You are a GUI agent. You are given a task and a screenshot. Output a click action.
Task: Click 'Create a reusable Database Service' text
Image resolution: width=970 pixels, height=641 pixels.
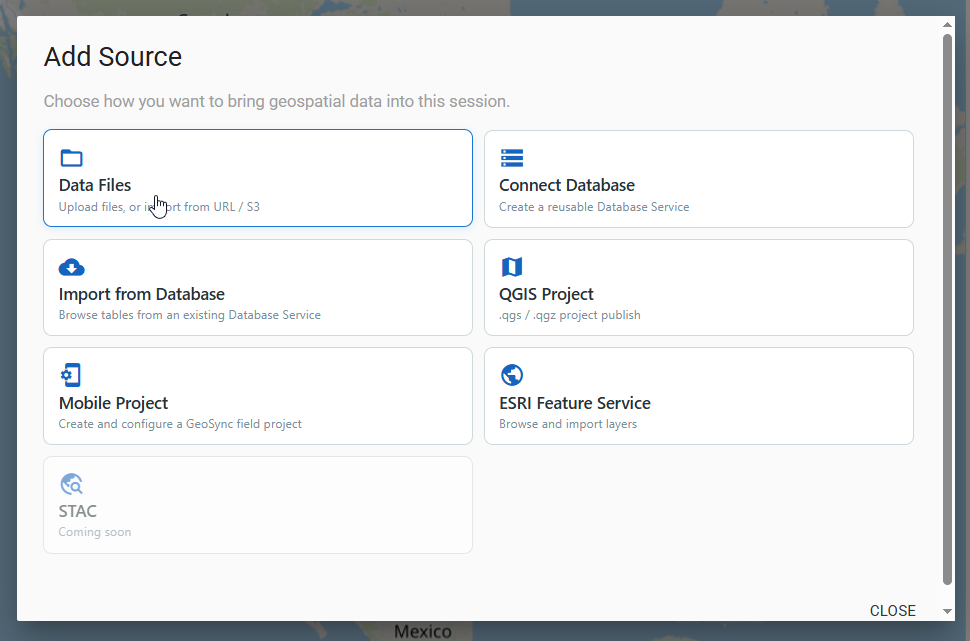pos(594,207)
